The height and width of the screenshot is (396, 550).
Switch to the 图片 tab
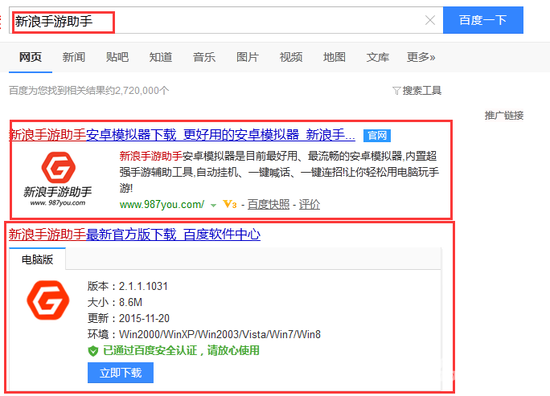tap(248, 57)
